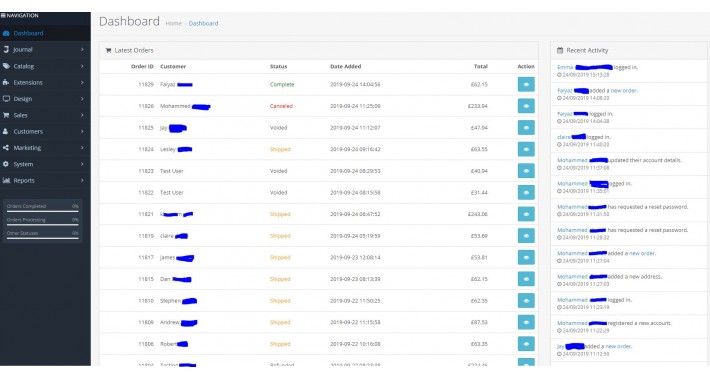This screenshot has width=710, height=380.
Task: View order 11815 with the eye button
Action: point(526,279)
